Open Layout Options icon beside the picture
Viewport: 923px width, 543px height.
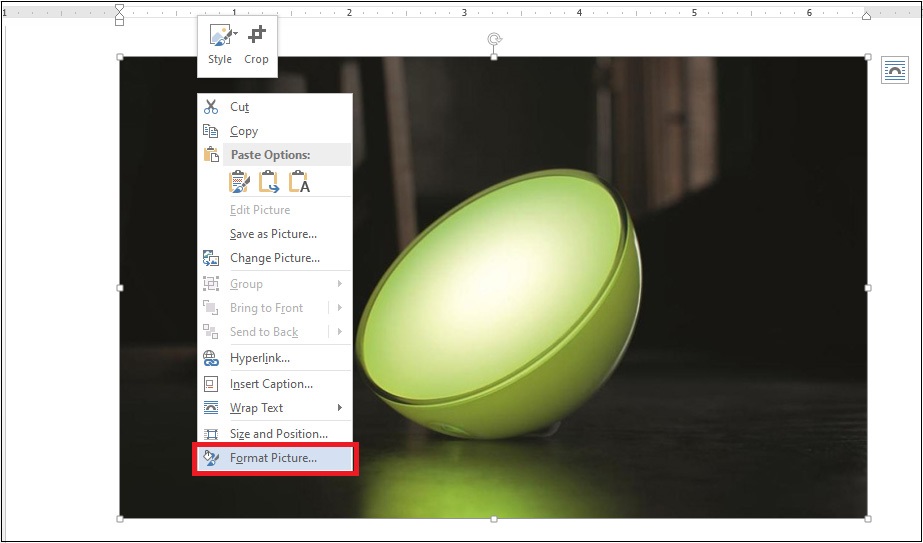[x=893, y=70]
